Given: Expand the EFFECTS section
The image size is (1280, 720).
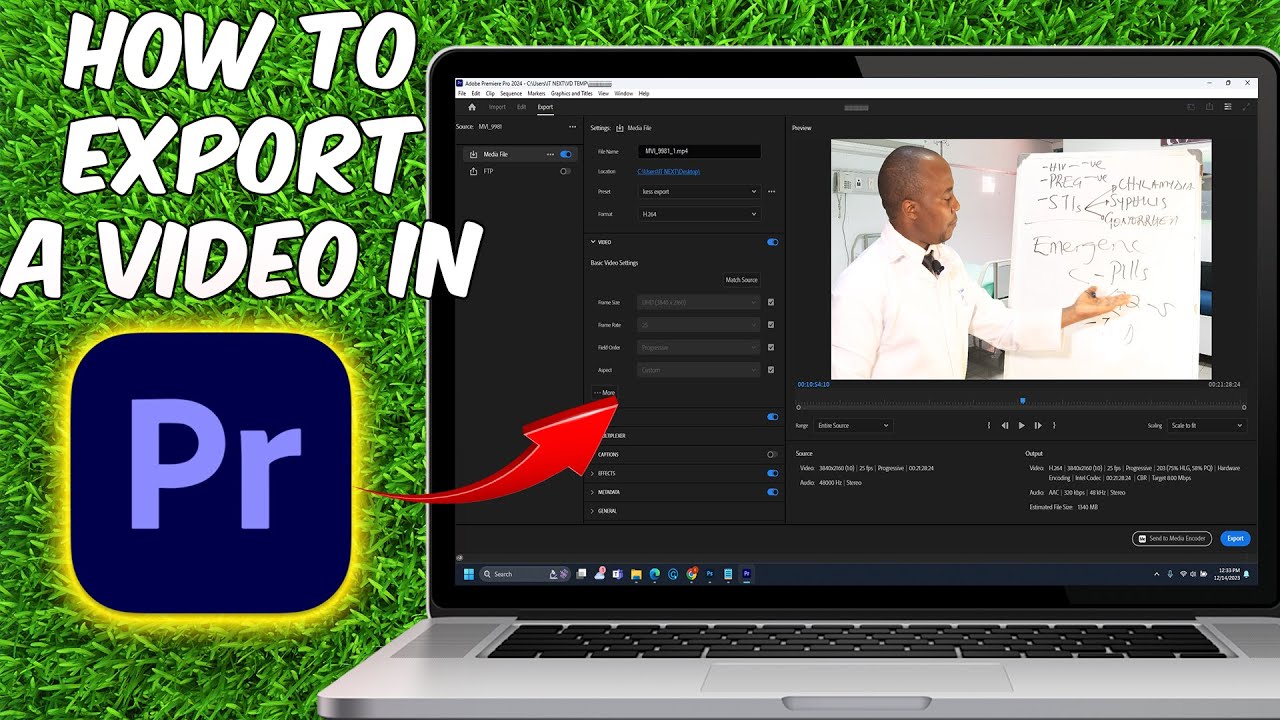Looking at the screenshot, I should click(592, 473).
